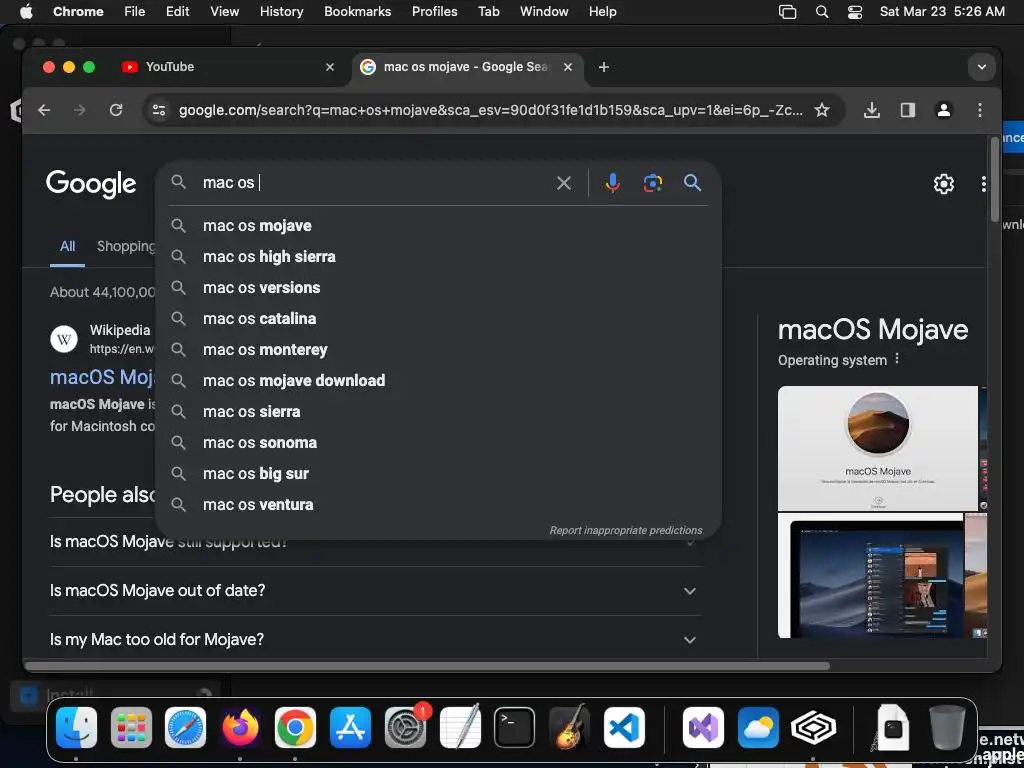1024x768 pixels.
Task: Open the macOS Mojave dune wallpaper thumbnail
Action: [878, 448]
